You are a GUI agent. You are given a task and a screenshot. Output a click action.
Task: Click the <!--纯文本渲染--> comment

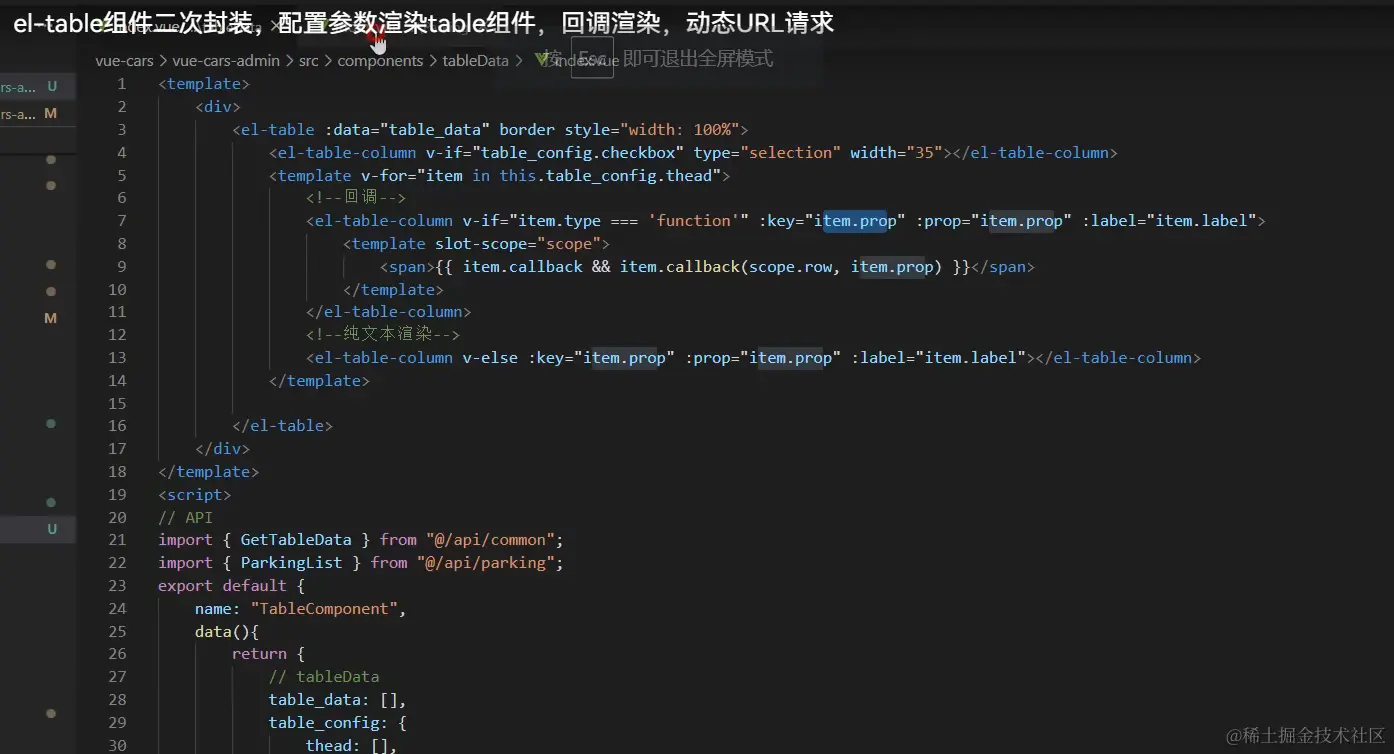(x=383, y=335)
